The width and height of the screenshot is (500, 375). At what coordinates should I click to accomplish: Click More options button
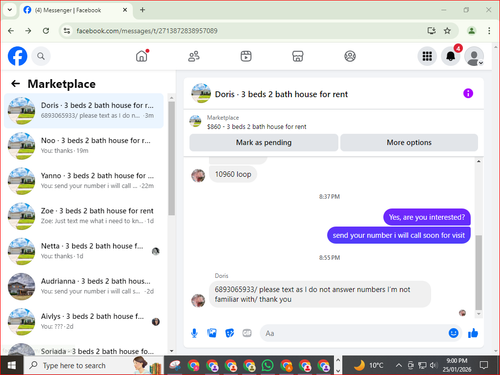click(409, 142)
